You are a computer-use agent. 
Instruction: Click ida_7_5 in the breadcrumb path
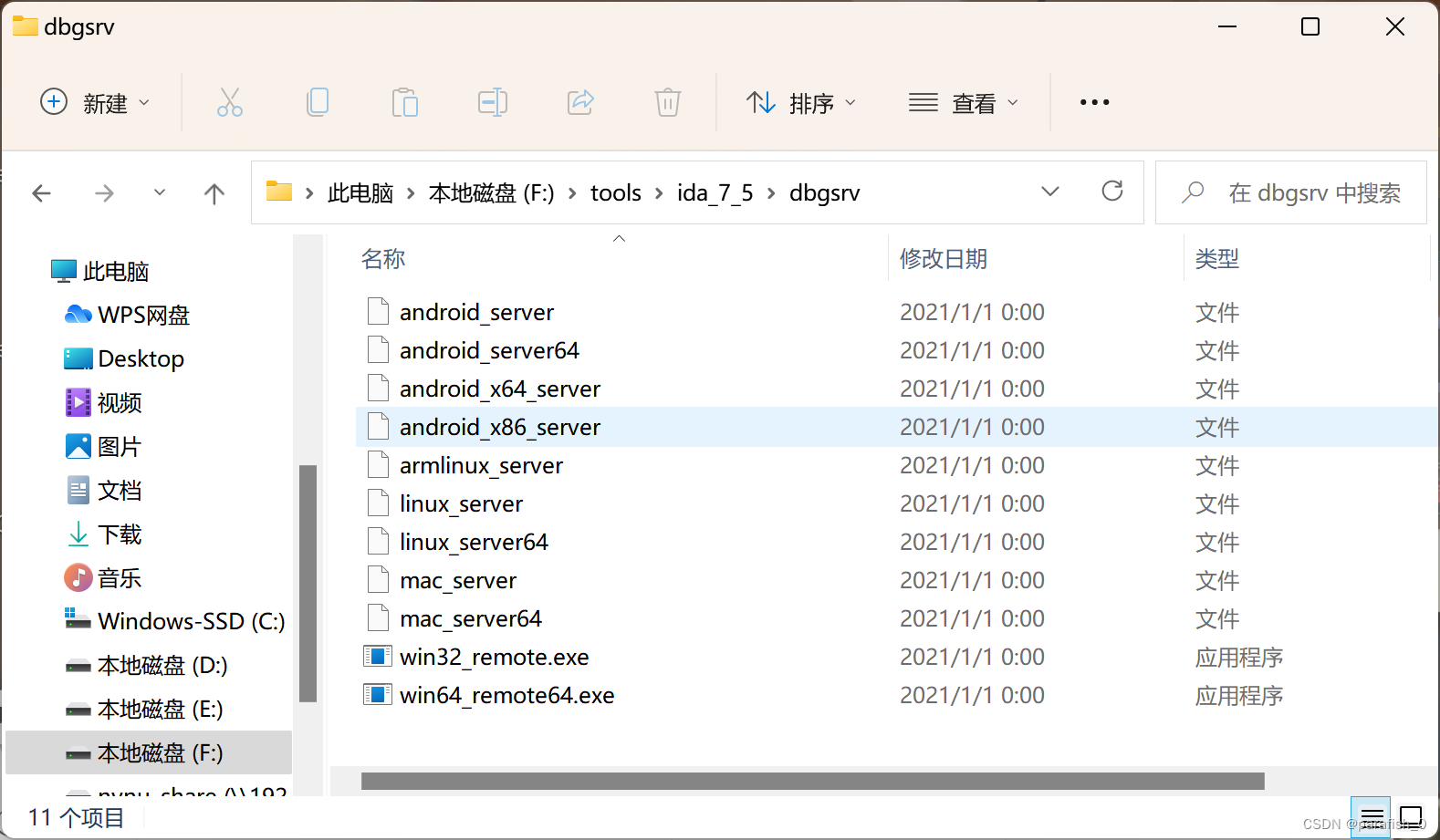(x=715, y=193)
